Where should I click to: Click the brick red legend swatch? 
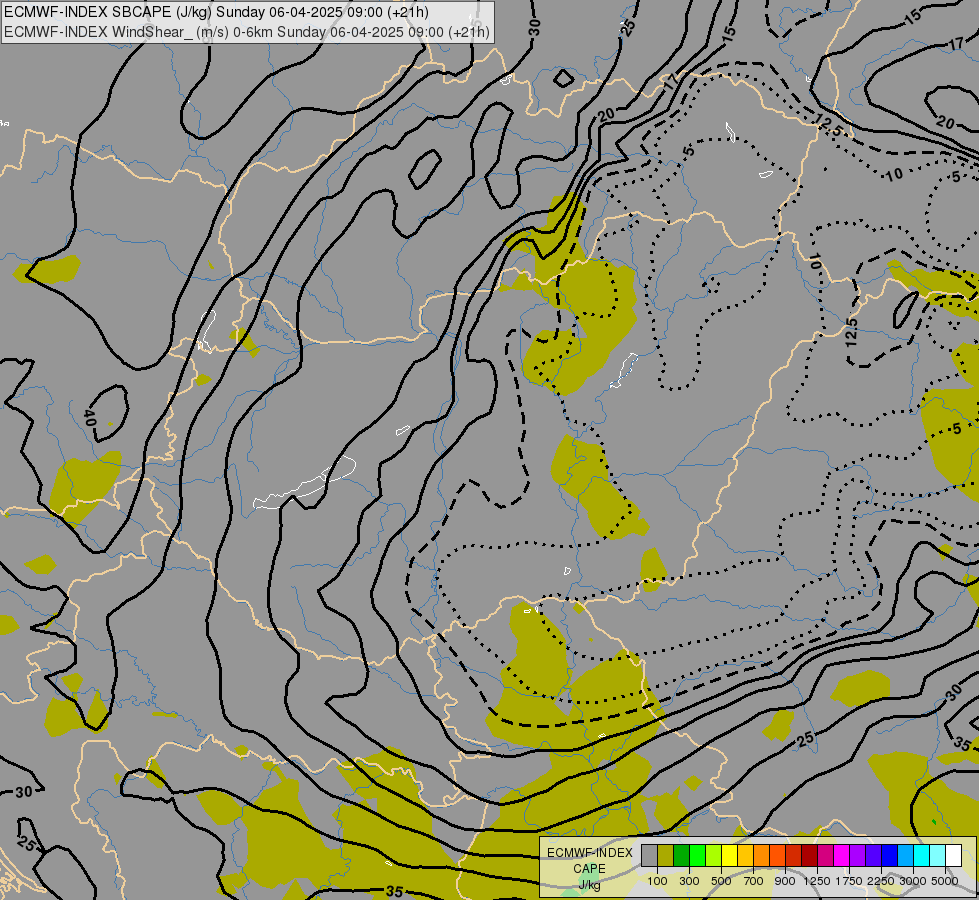[793, 855]
